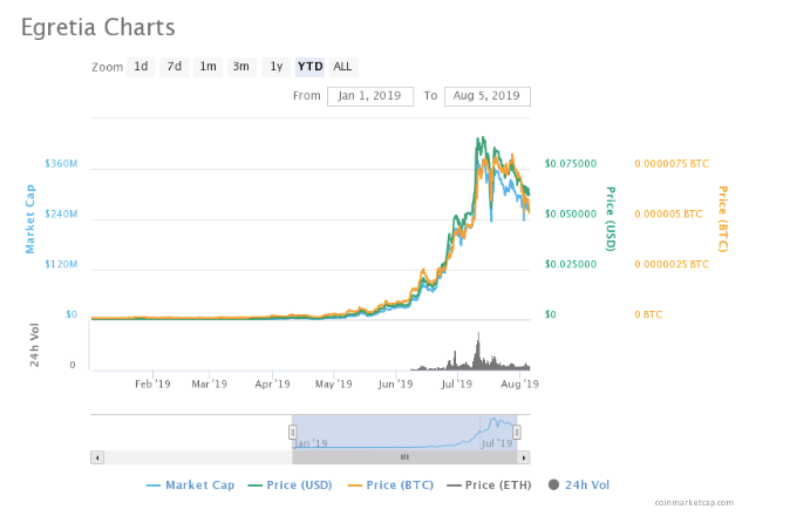Edit the From date field Jan 1, 2019
Image resolution: width=790 pixels, height=523 pixels.
point(370,96)
